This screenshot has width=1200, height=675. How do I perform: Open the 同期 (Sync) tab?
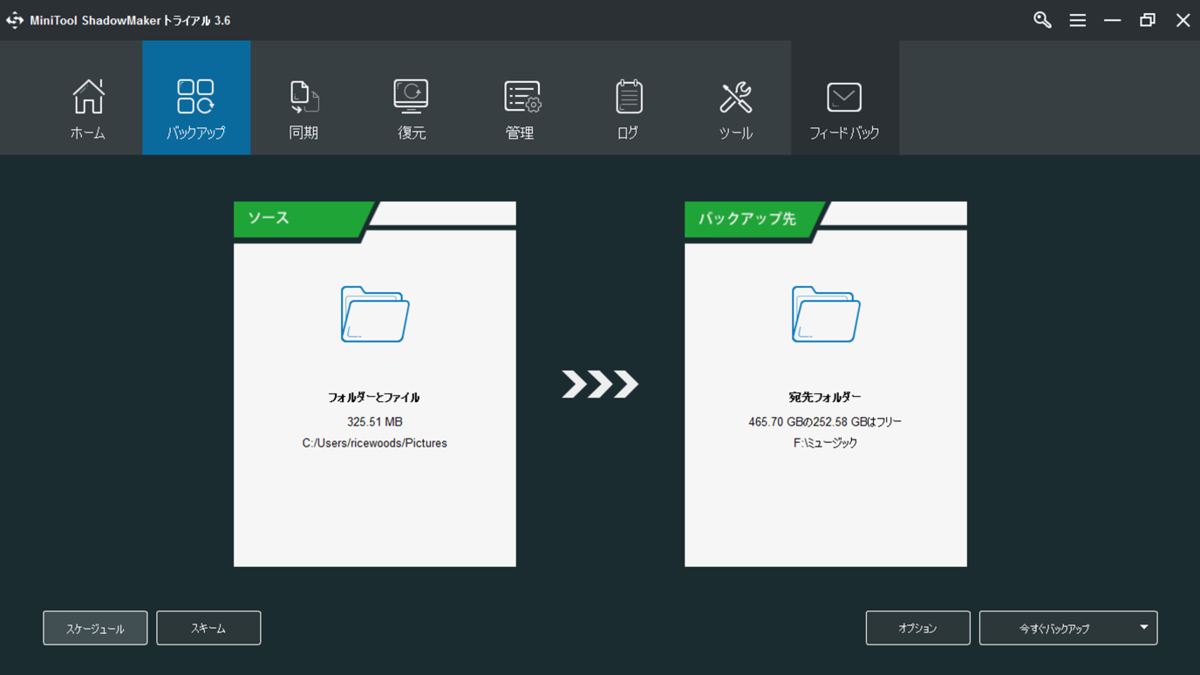[x=304, y=98]
